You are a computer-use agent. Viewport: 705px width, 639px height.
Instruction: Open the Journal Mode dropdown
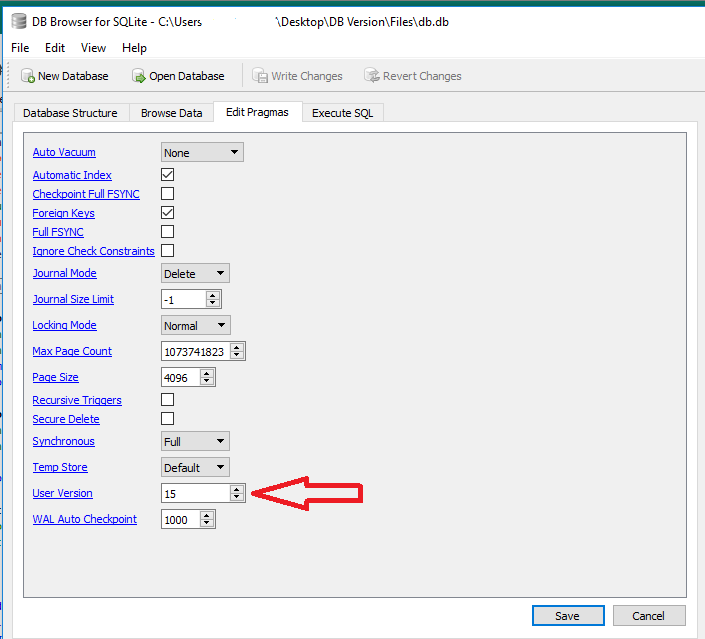click(x=195, y=273)
